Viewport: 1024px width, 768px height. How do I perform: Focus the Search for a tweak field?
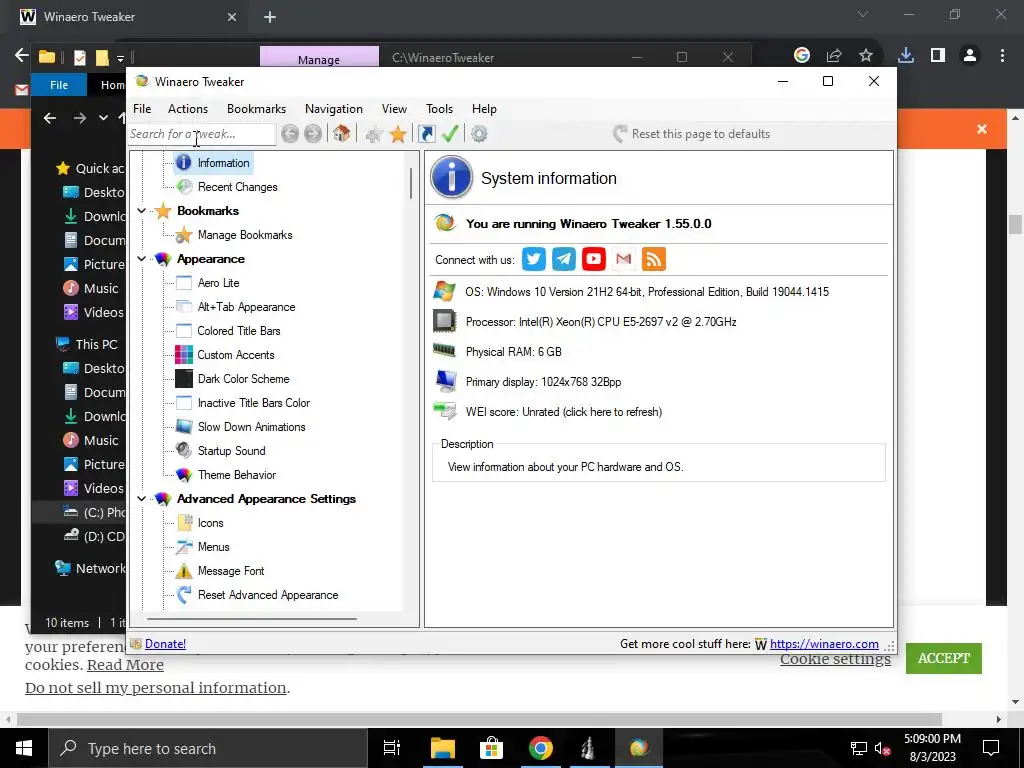202,134
